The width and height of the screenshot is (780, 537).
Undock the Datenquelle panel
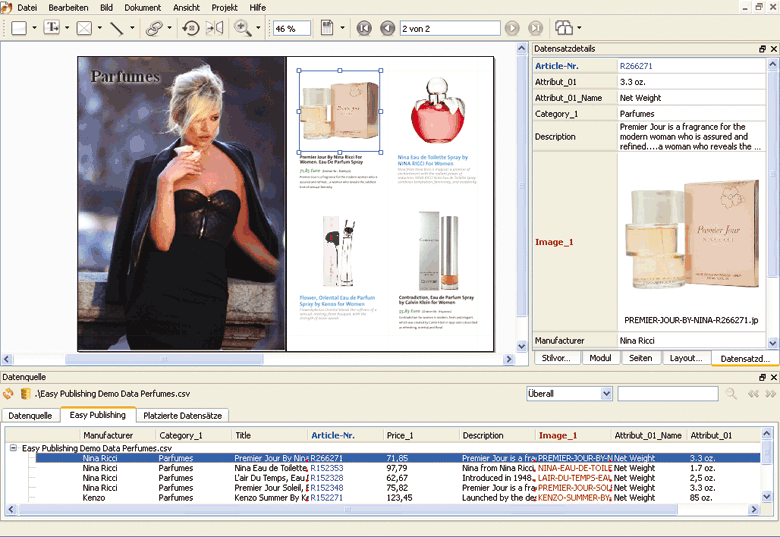tap(762, 377)
